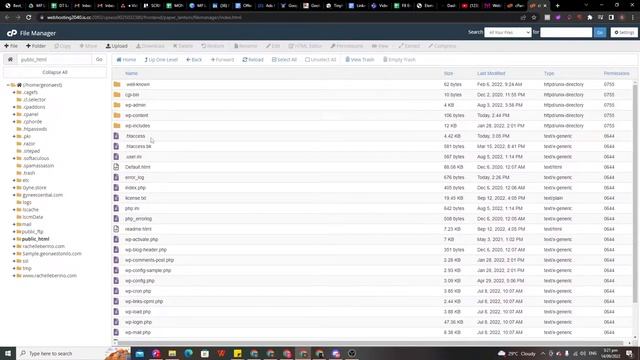The width and height of the screenshot is (640, 360).
Task: Sort by Type column header
Action: [549, 73]
